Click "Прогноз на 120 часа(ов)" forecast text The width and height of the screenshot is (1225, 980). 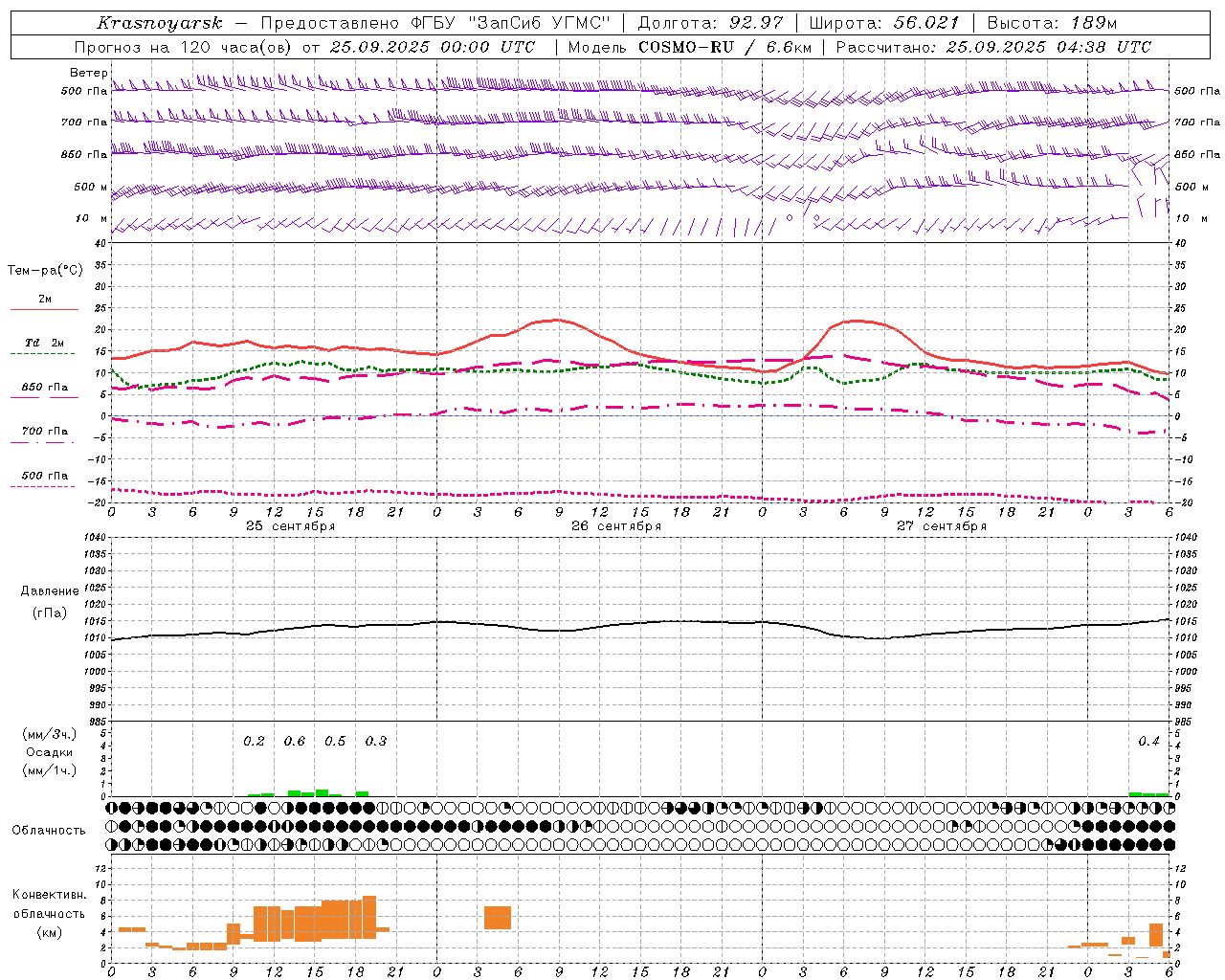pyautogui.click(x=184, y=47)
